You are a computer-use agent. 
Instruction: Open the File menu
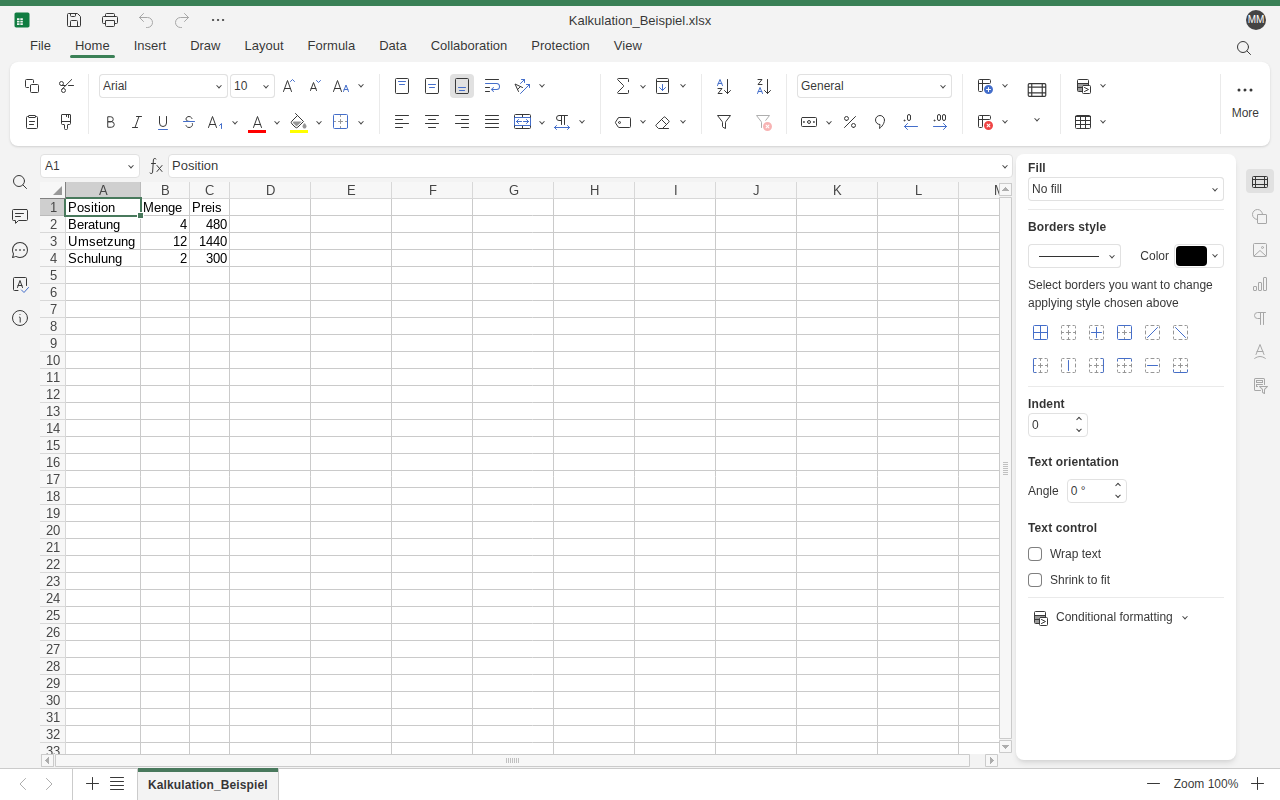click(x=40, y=46)
